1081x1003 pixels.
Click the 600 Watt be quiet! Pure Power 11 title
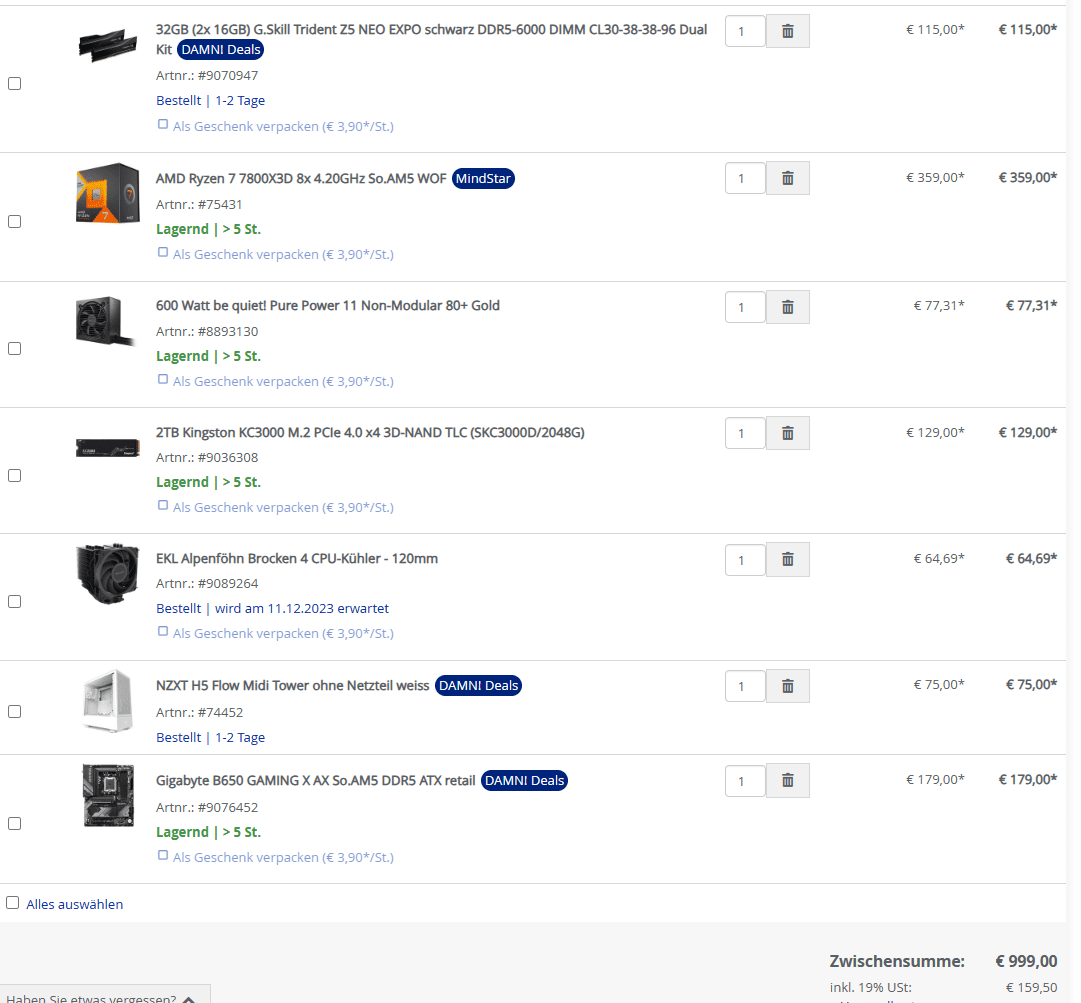[x=327, y=305]
